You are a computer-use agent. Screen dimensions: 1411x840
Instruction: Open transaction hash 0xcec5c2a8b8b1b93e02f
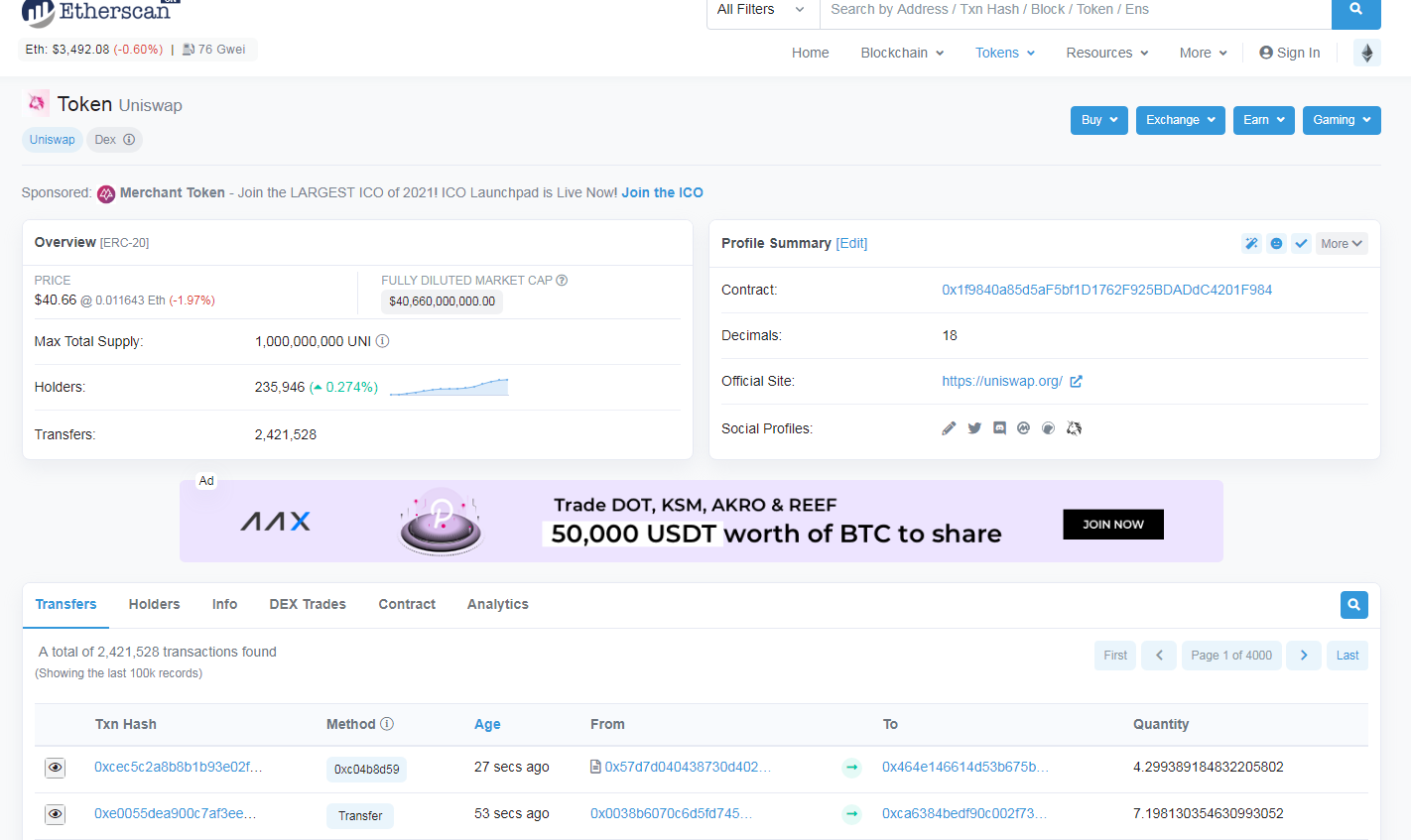pyautogui.click(x=179, y=767)
